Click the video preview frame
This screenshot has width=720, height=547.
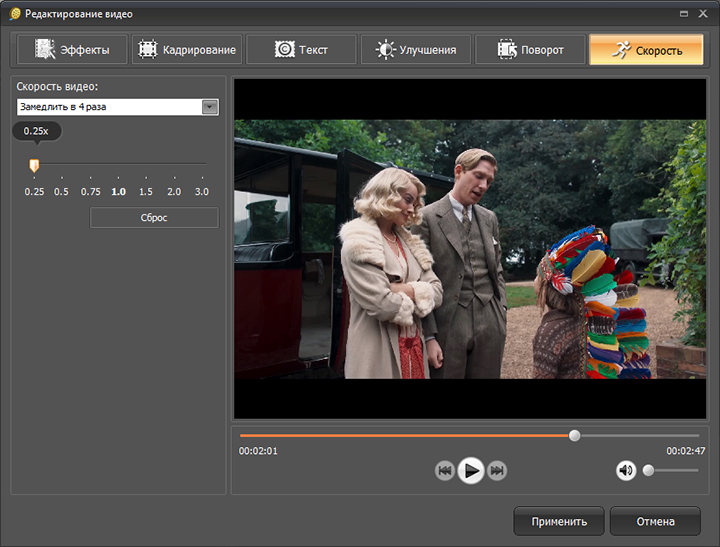470,249
